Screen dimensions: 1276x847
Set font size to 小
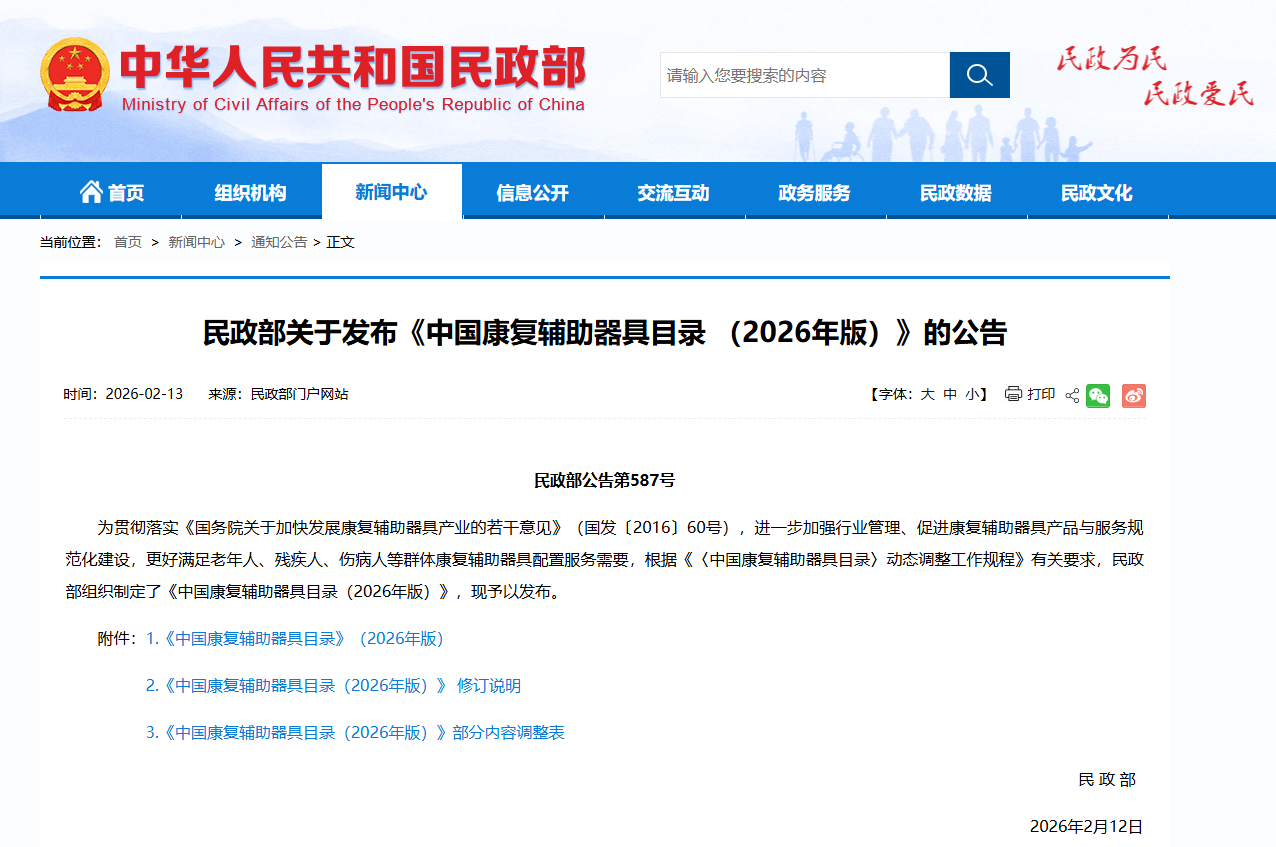(x=969, y=394)
